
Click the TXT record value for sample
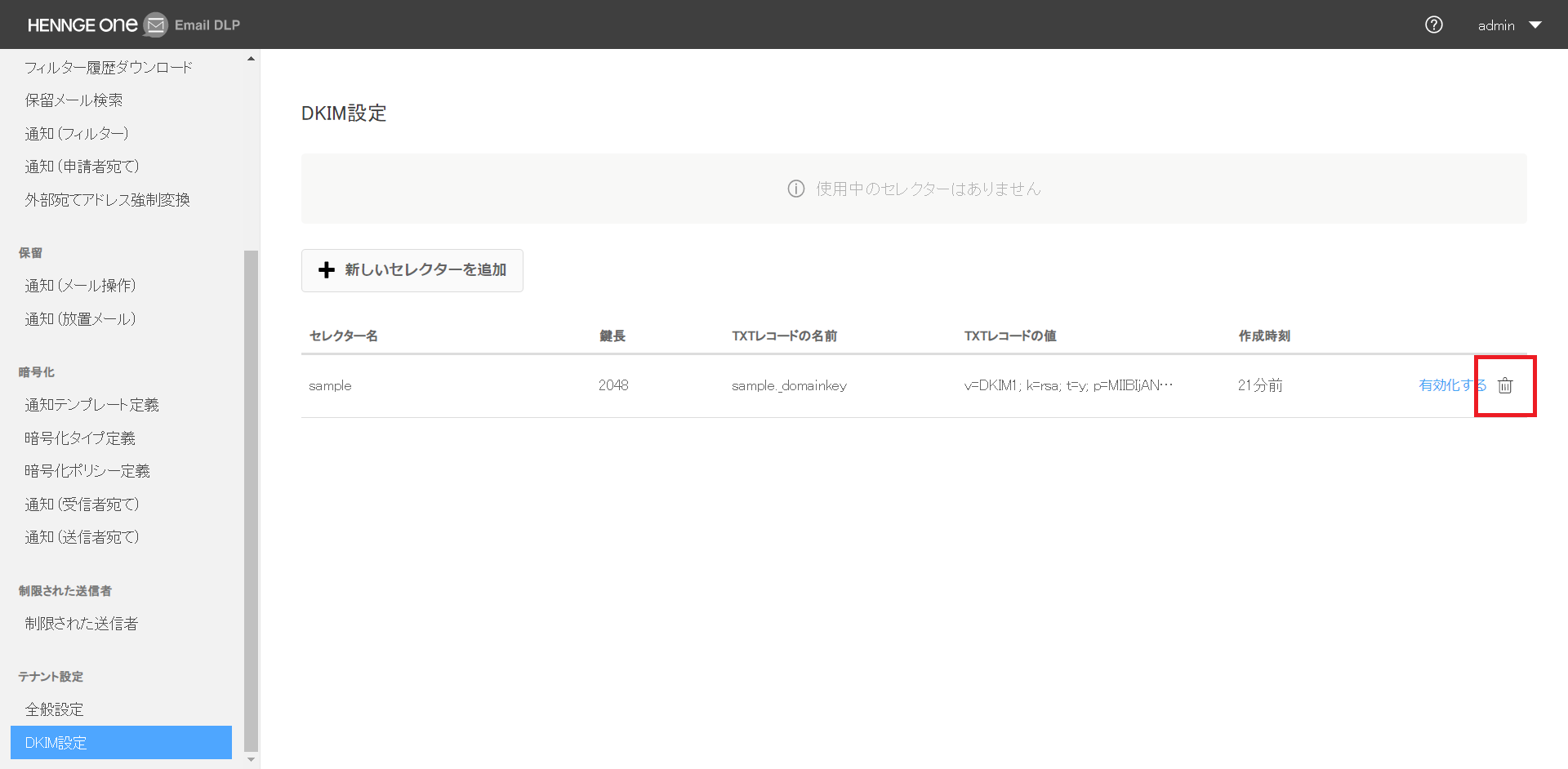[x=1067, y=385]
